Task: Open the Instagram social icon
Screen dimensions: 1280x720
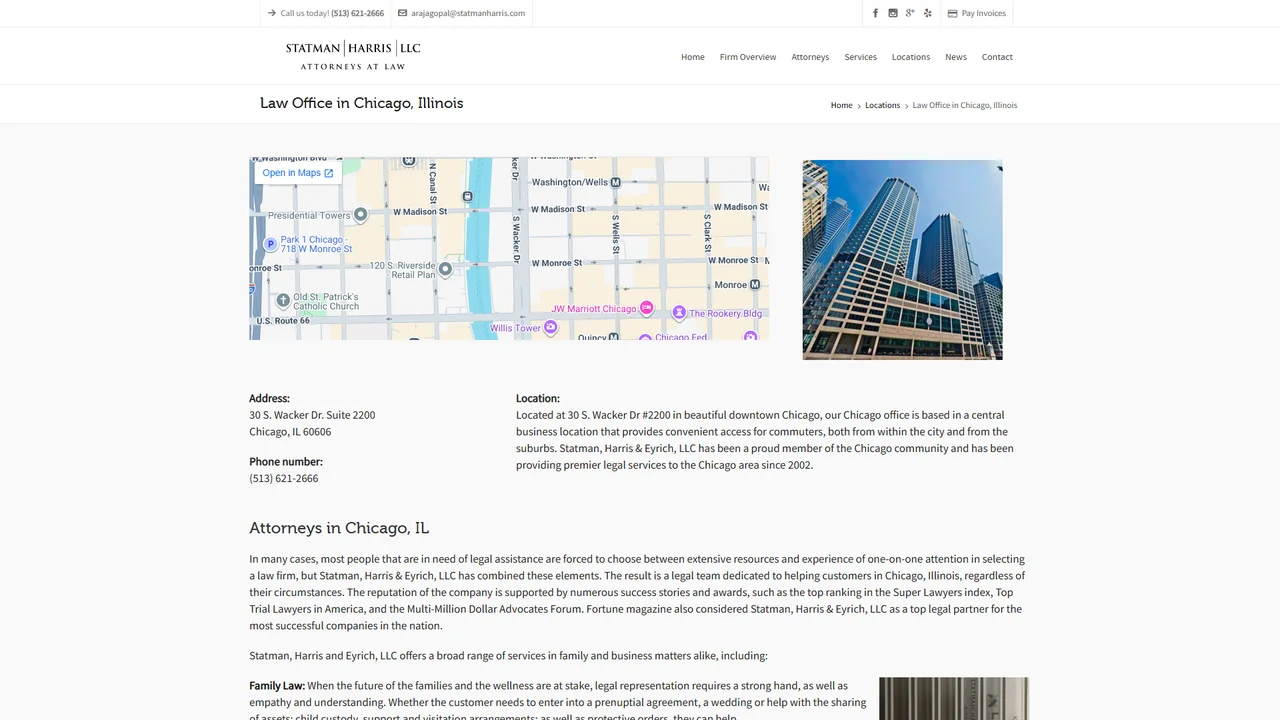Action: point(893,13)
